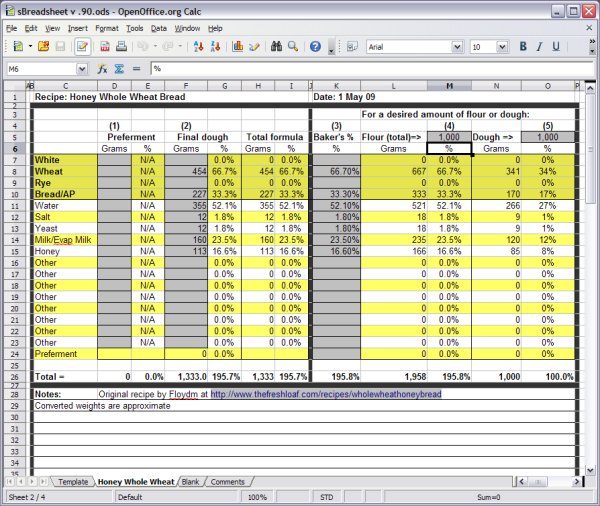Open the Function Wizard fx icon
The image size is (600, 506).
[x=102, y=69]
